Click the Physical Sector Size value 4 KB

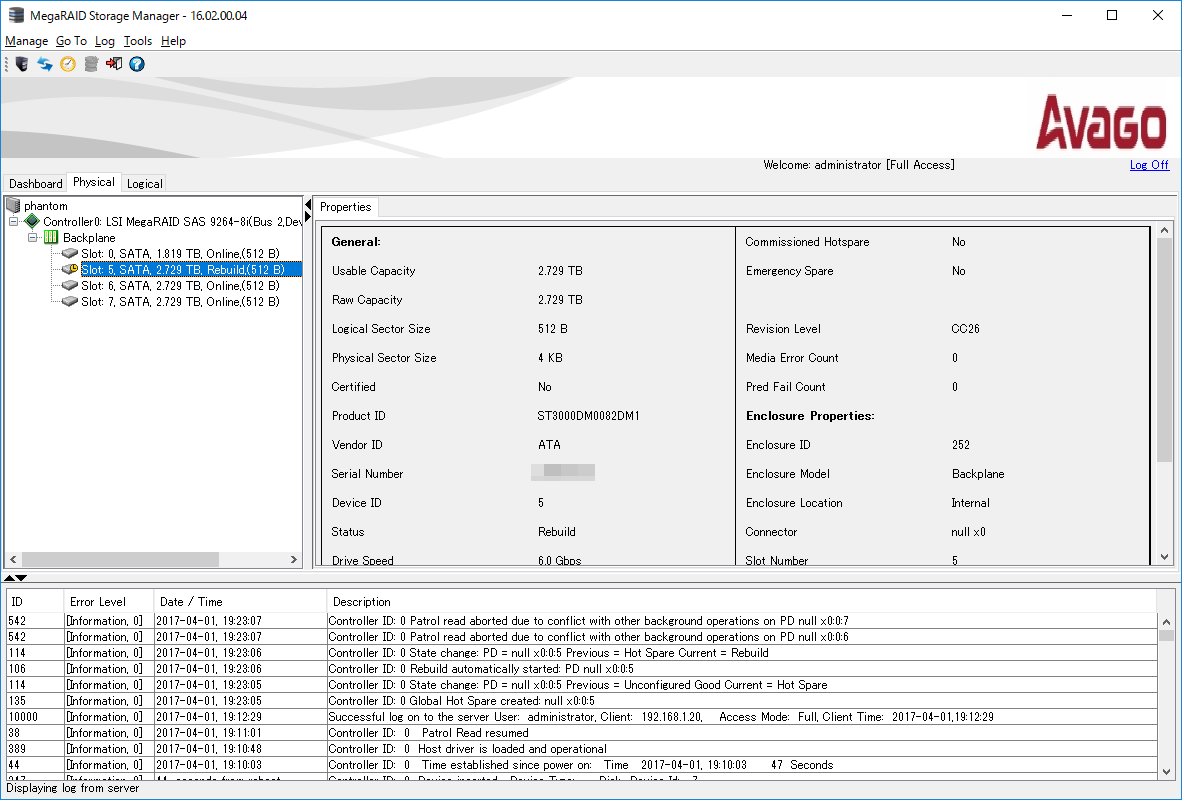(550, 357)
